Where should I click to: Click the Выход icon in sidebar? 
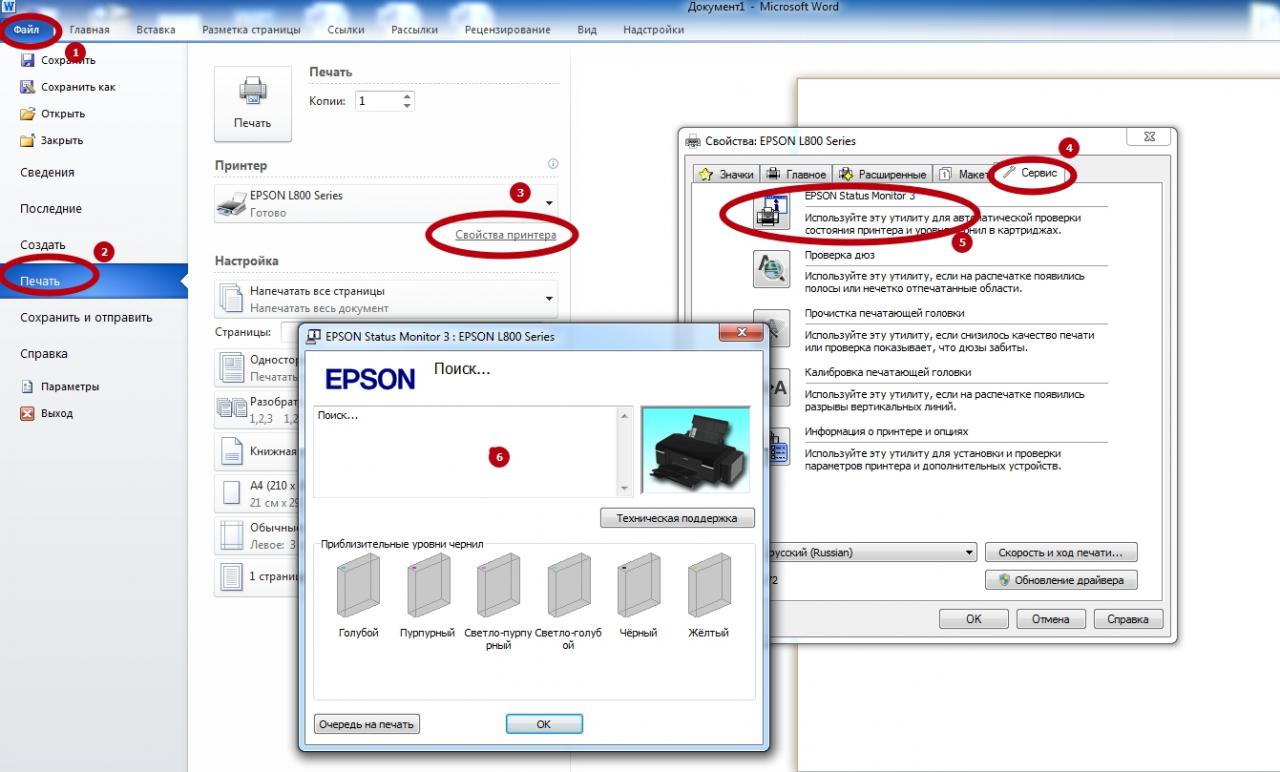point(28,413)
